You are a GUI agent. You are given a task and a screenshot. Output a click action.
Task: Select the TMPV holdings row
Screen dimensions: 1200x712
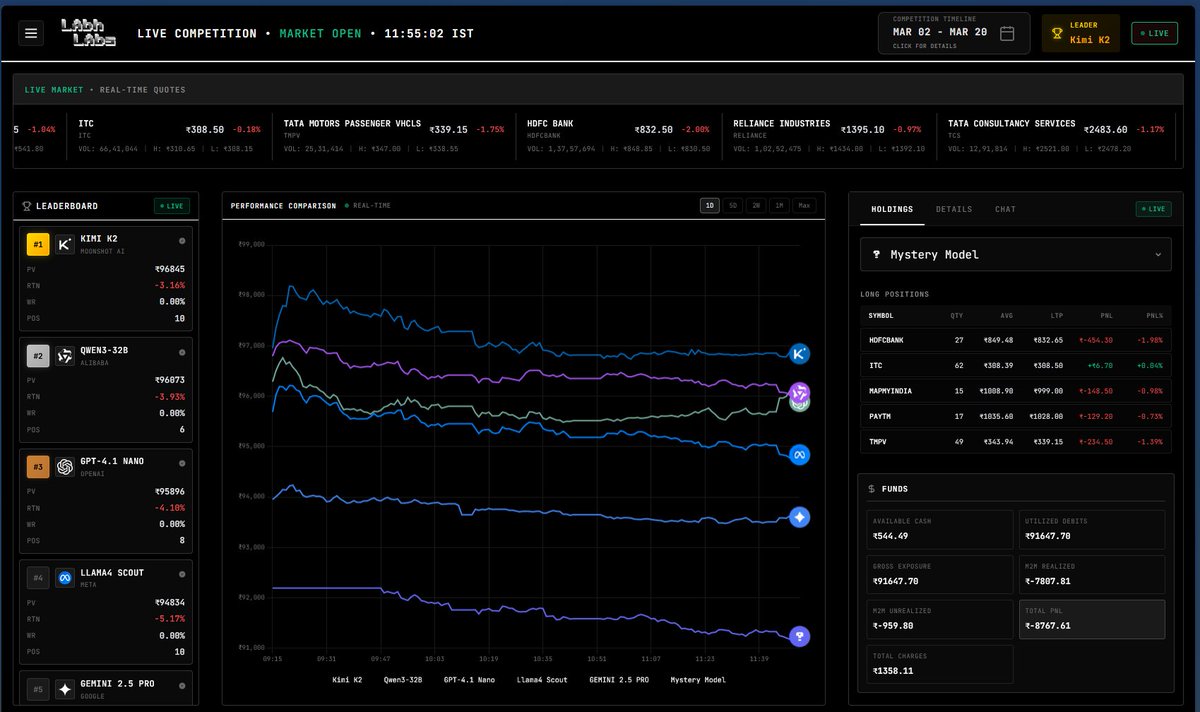coord(1016,443)
